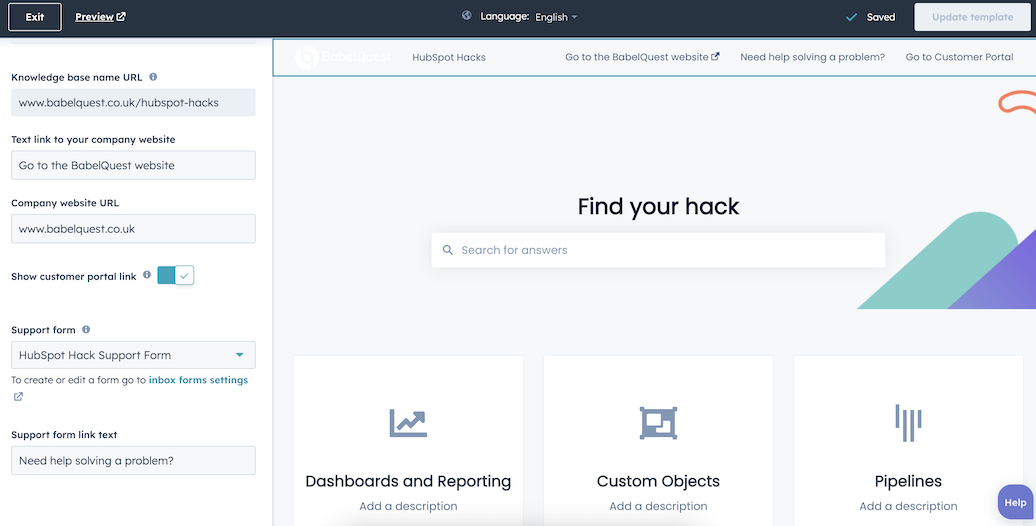Click the Search for answers field

coord(658,250)
